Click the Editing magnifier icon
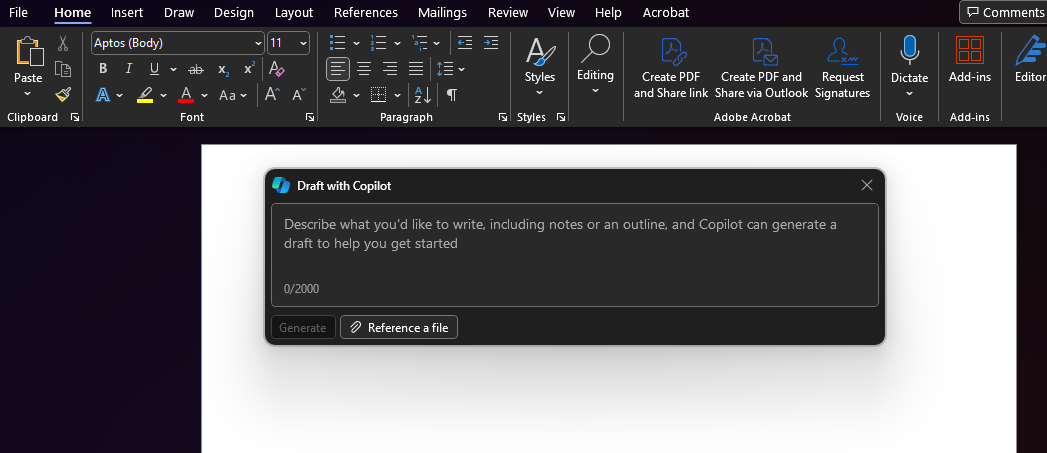 coord(595,49)
